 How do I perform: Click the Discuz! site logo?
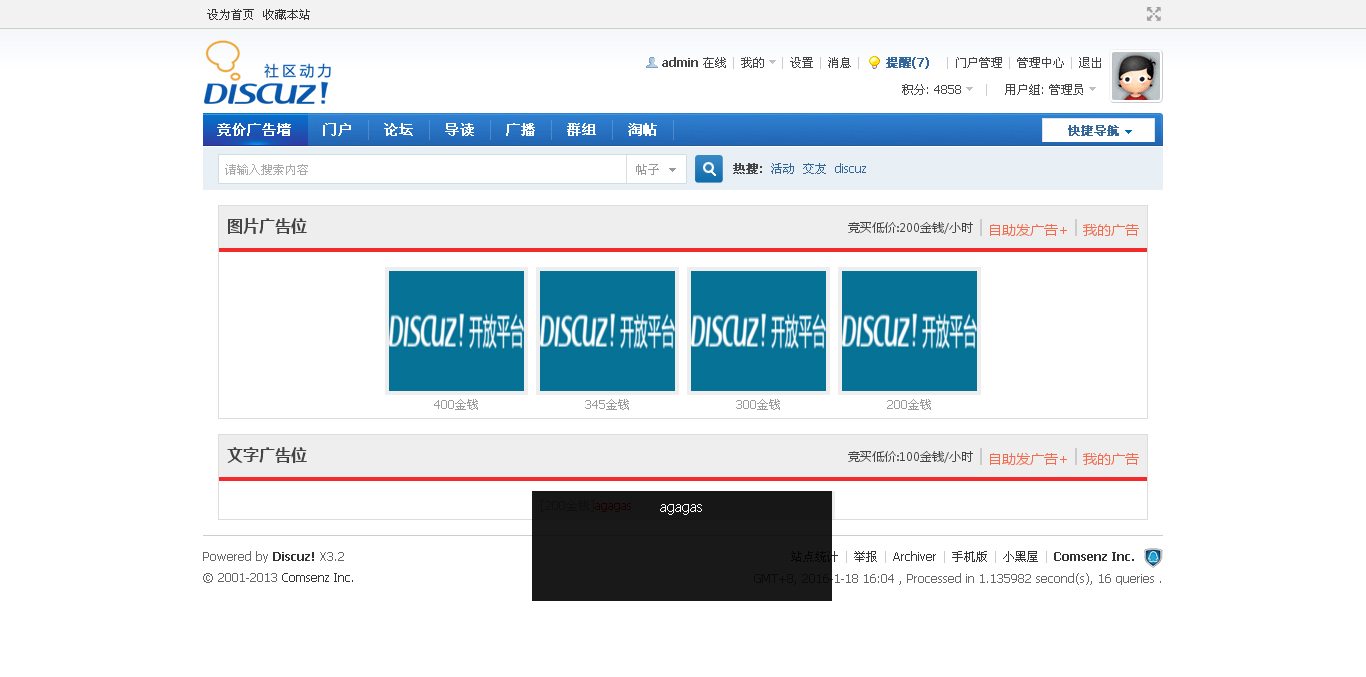point(268,73)
